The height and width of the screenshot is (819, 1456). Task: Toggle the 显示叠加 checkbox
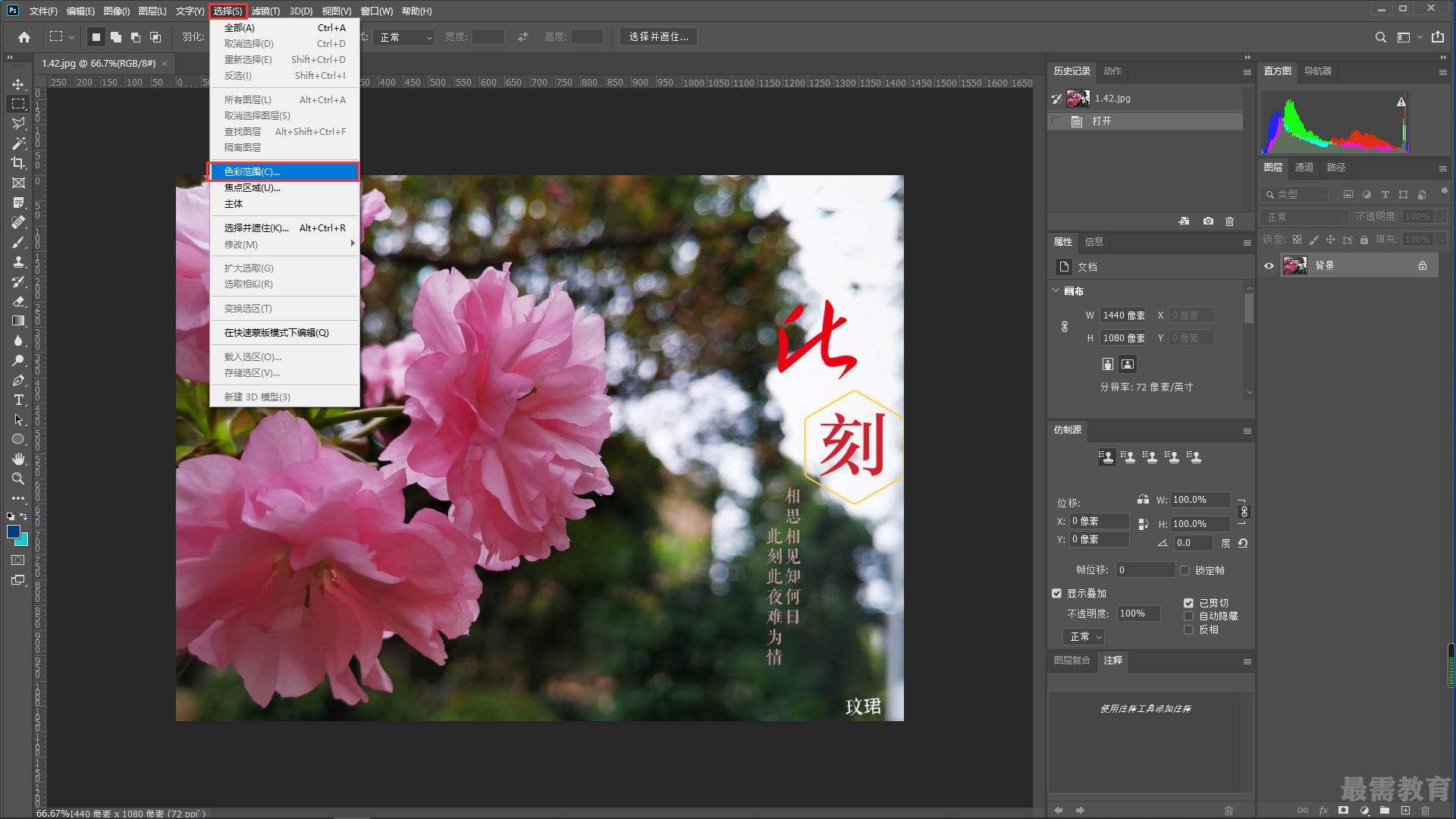1056,593
